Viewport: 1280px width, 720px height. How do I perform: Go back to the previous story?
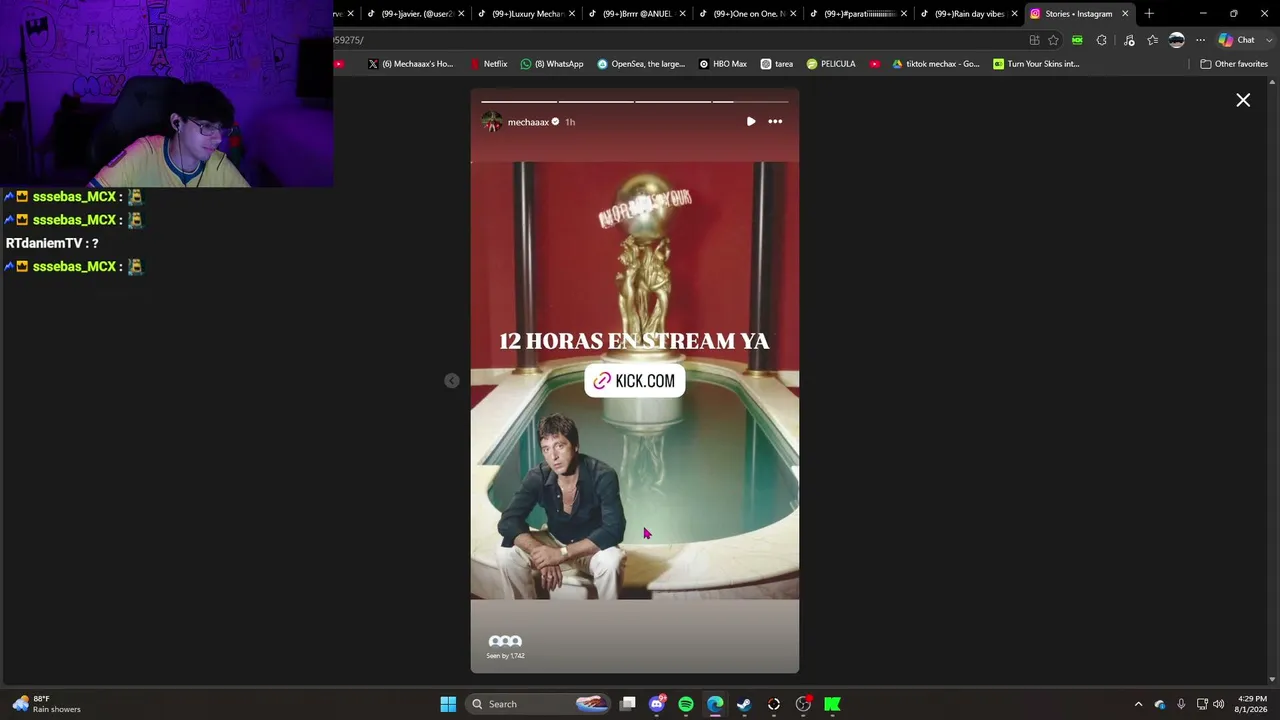[x=452, y=380]
